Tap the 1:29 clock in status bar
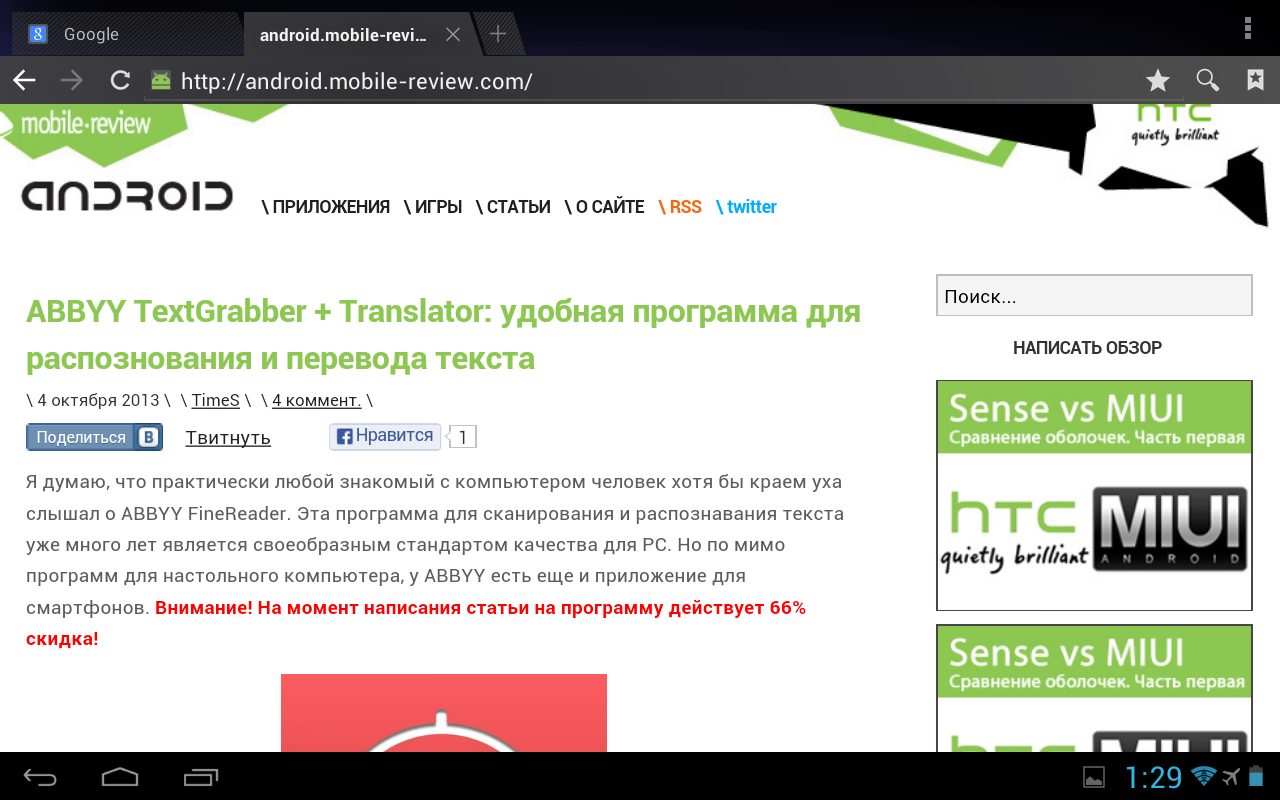Image resolution: width=1280 pixels, height=800 pixels. point(1153,777)
